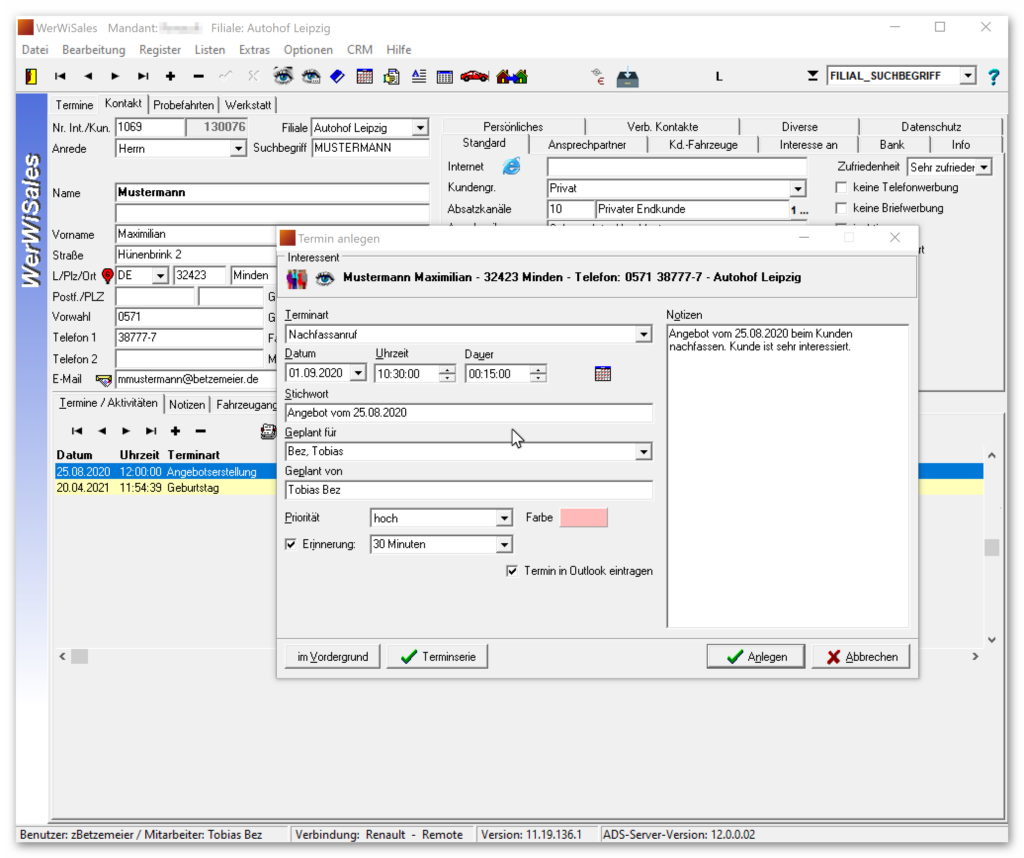Viewport: 1024px width, 858px height.
Task: Click the filter funnel icon beside search field
Action: [812, 76]
